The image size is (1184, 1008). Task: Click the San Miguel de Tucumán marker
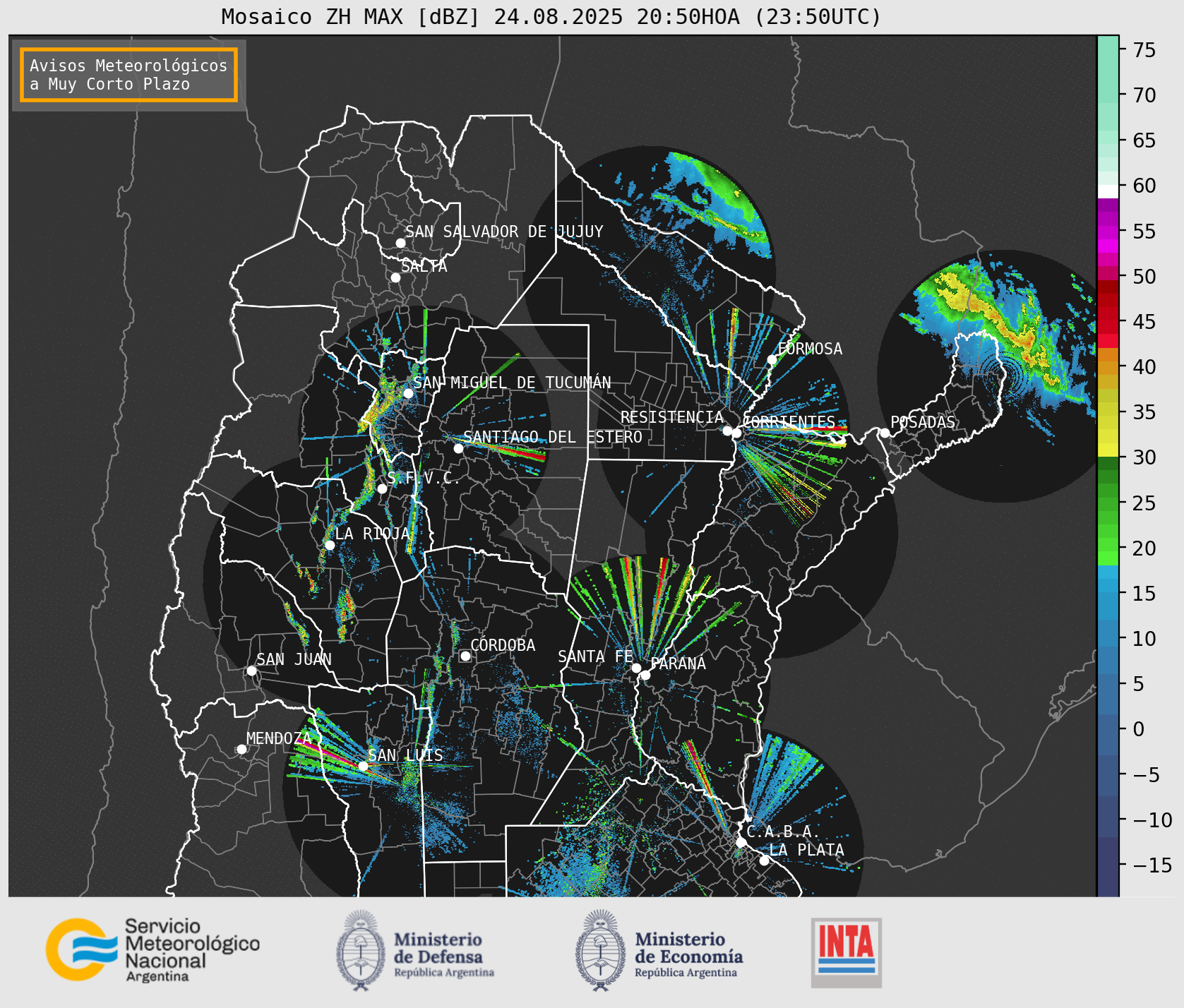point(407,393)
